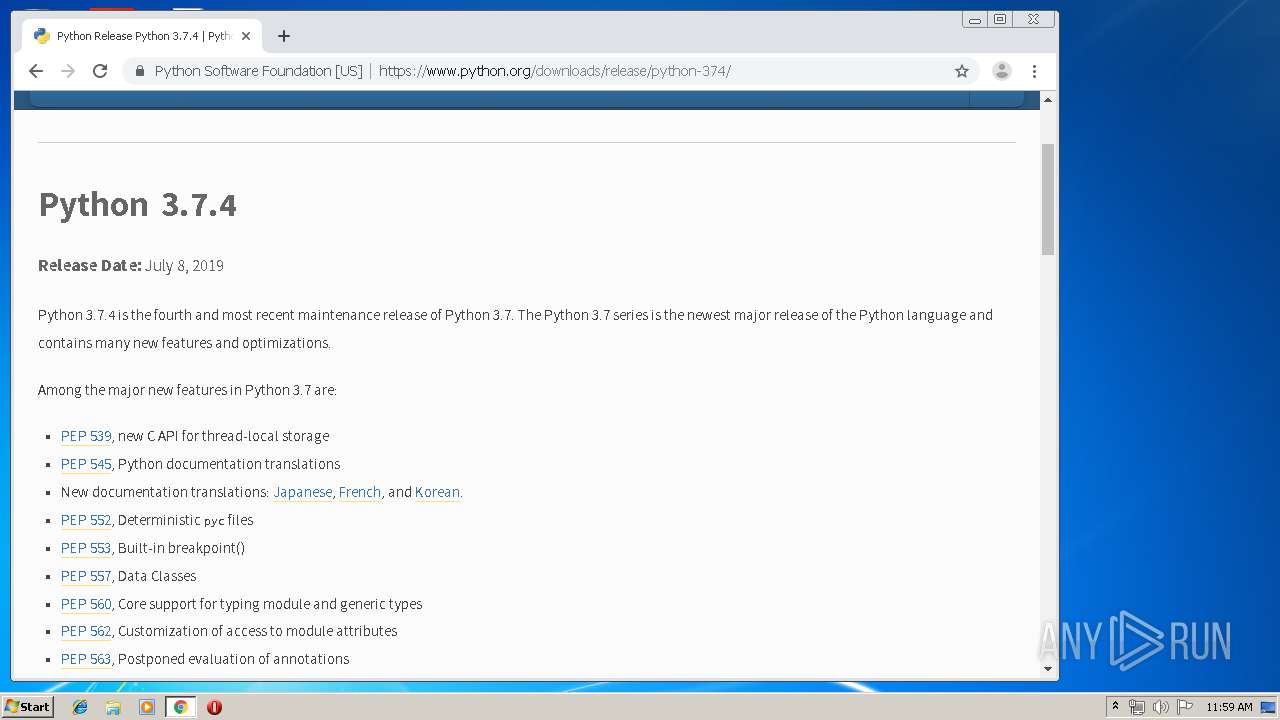The width and height of the screenshot is (1280, 720).
Task: Open the Action Center flag icon
Action: [1184, 707]
